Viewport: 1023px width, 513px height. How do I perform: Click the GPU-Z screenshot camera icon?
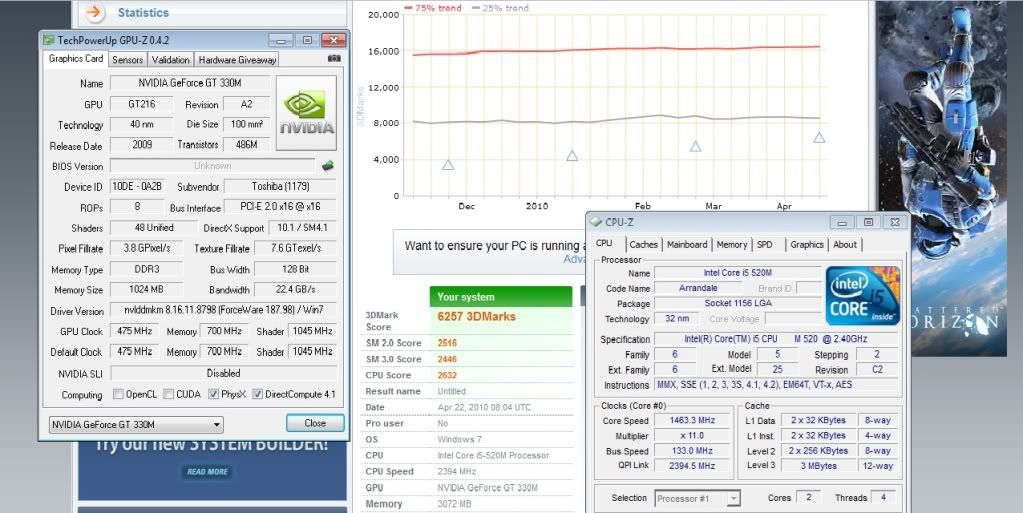click(x=334, y=59)
